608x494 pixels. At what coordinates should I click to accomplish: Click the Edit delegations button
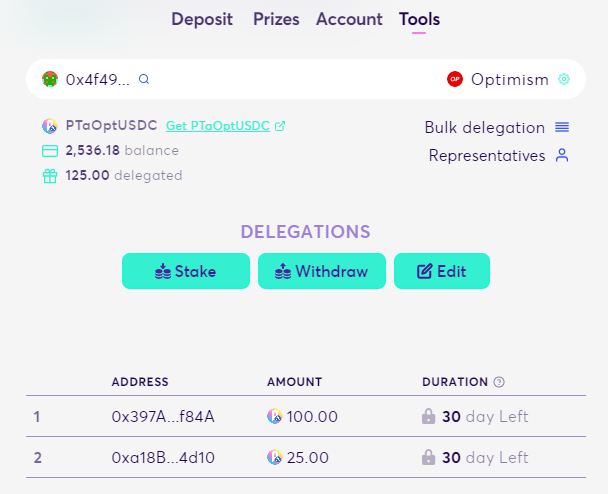[442, 271]
